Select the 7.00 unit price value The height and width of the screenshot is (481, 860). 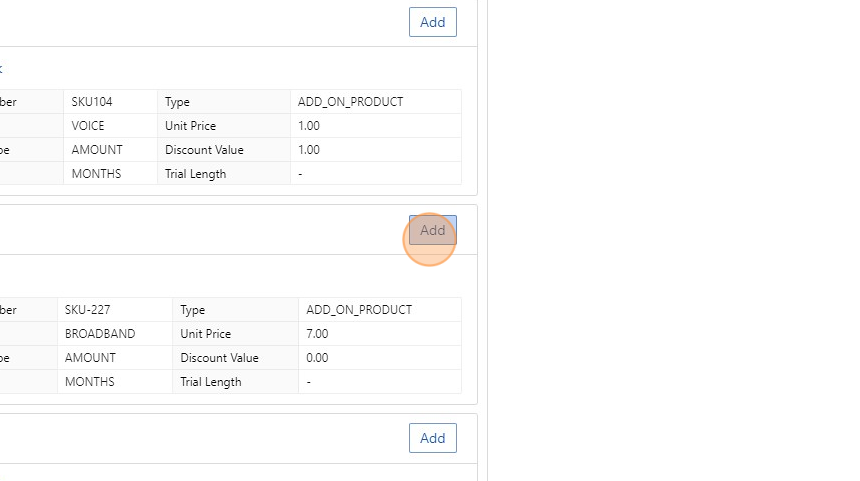pos(319,334)
